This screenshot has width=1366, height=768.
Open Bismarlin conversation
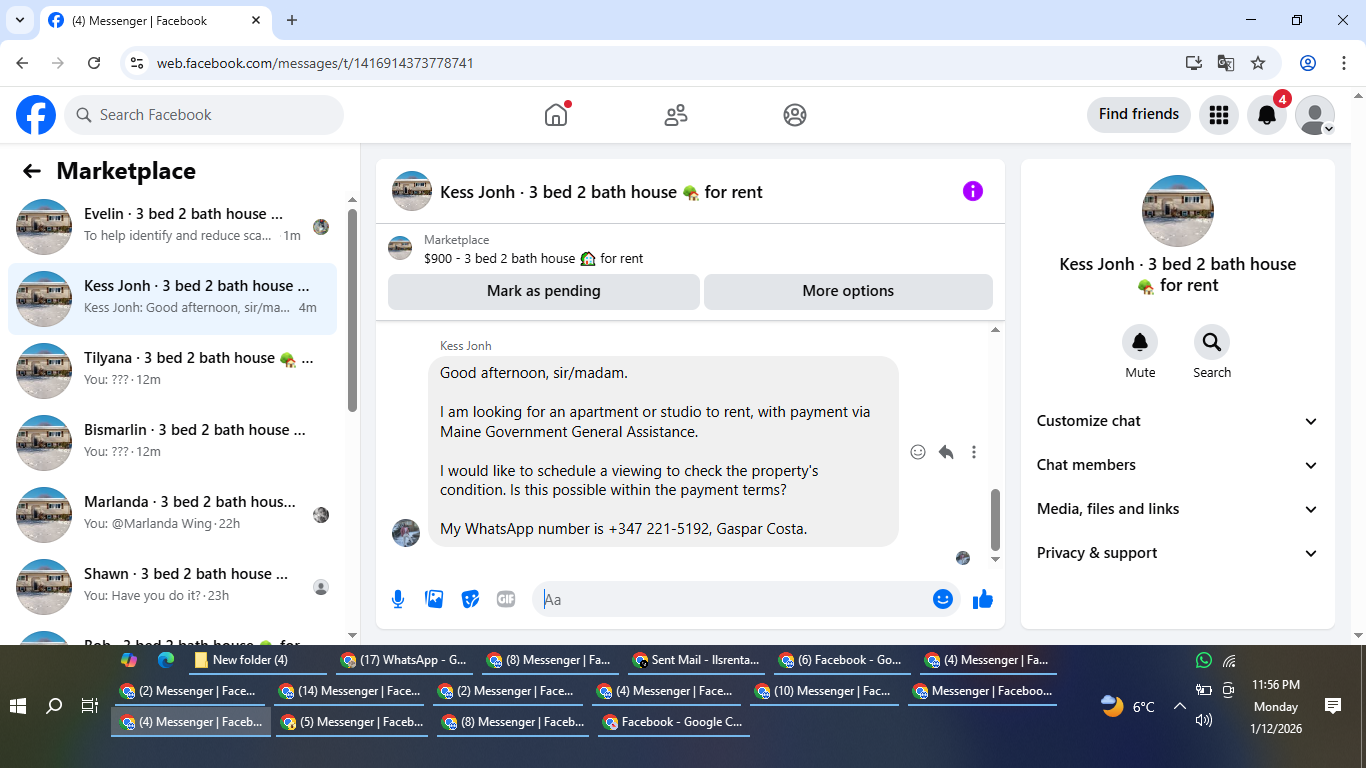click(x=173, y=443)
